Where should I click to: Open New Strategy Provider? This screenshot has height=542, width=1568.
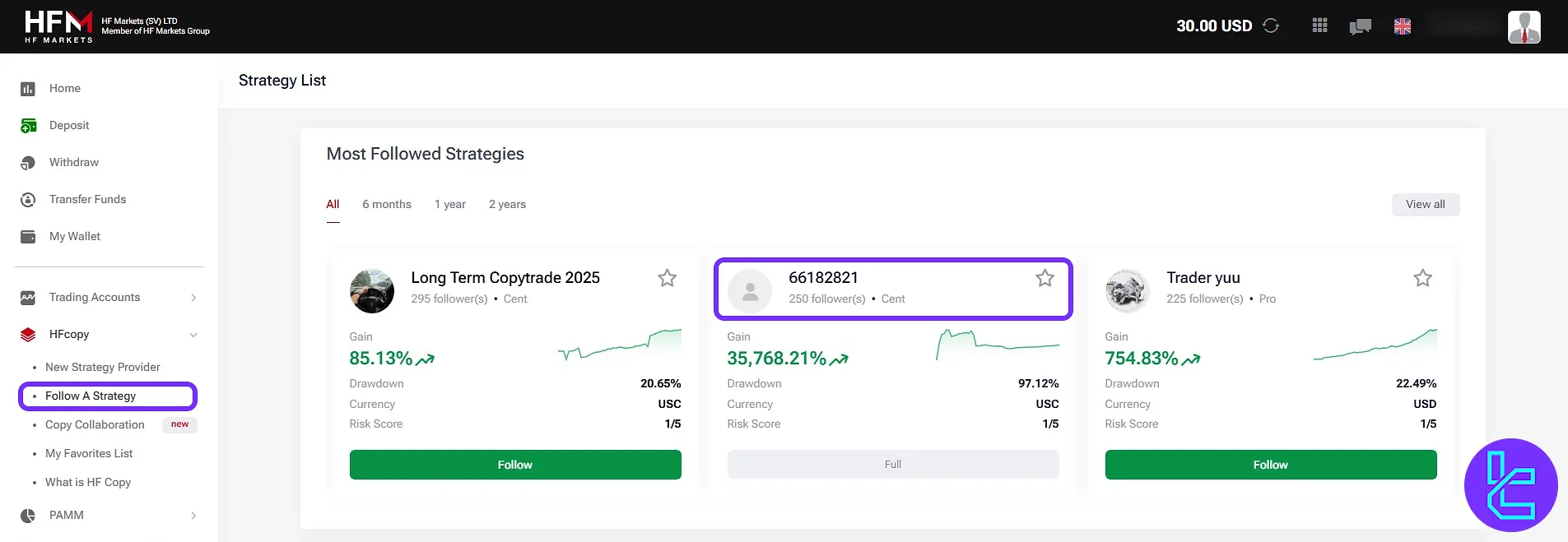click(103, 368)
